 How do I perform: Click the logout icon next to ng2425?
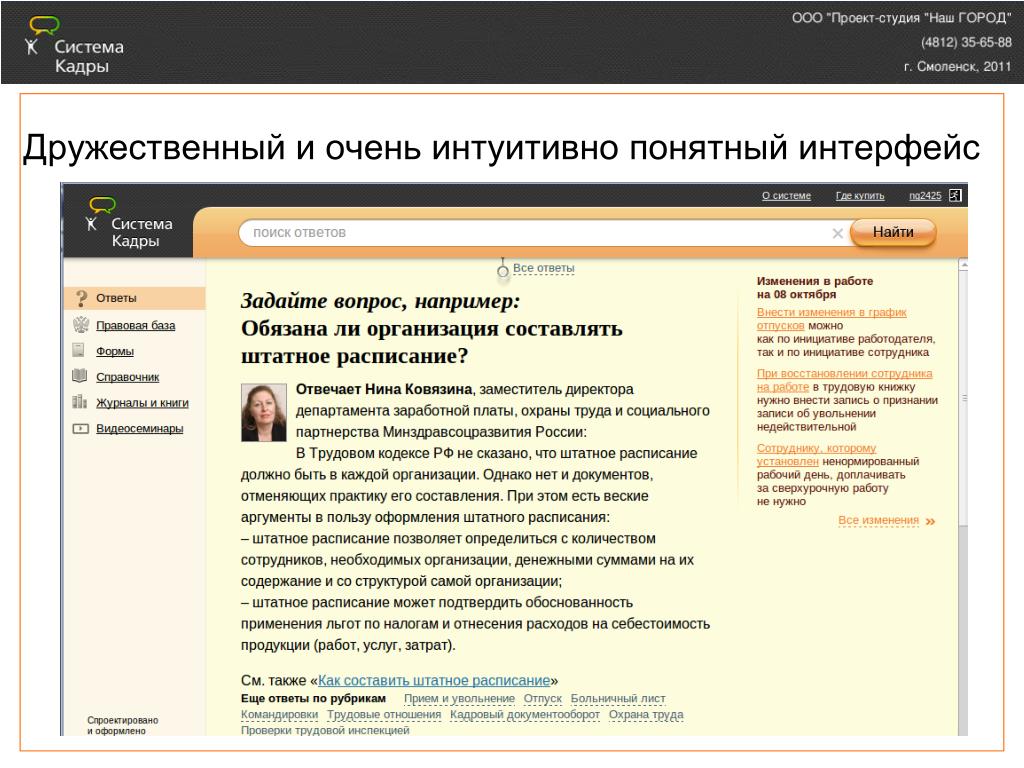click(x=955, y=195)
